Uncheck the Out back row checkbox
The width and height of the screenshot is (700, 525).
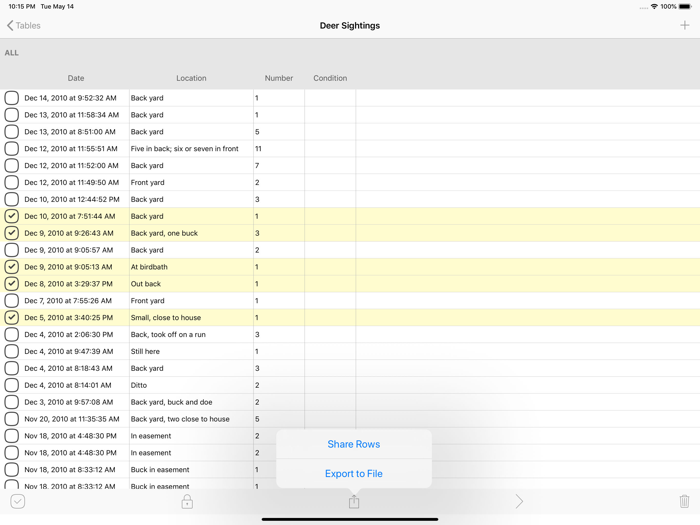(x=12, y=283)
